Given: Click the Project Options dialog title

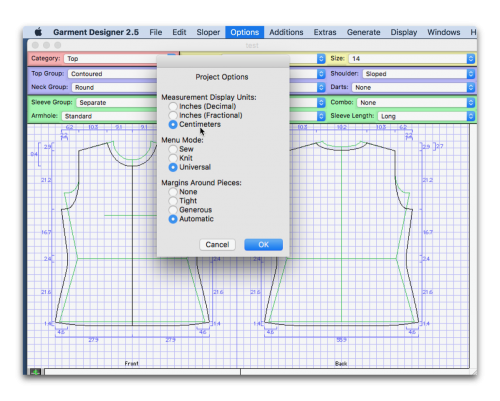Looking at the screenshot, I should 222,77.
